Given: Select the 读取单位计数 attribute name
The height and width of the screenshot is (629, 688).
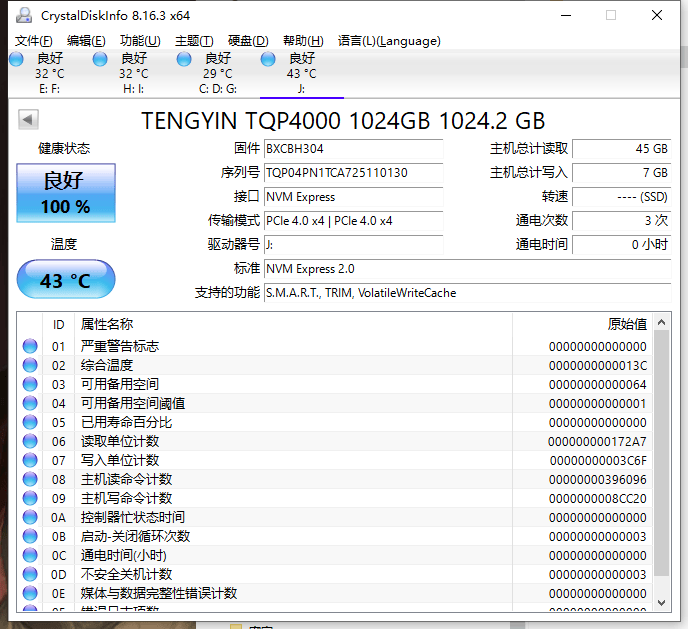Looking at the screenshot, I should point(120,441).
